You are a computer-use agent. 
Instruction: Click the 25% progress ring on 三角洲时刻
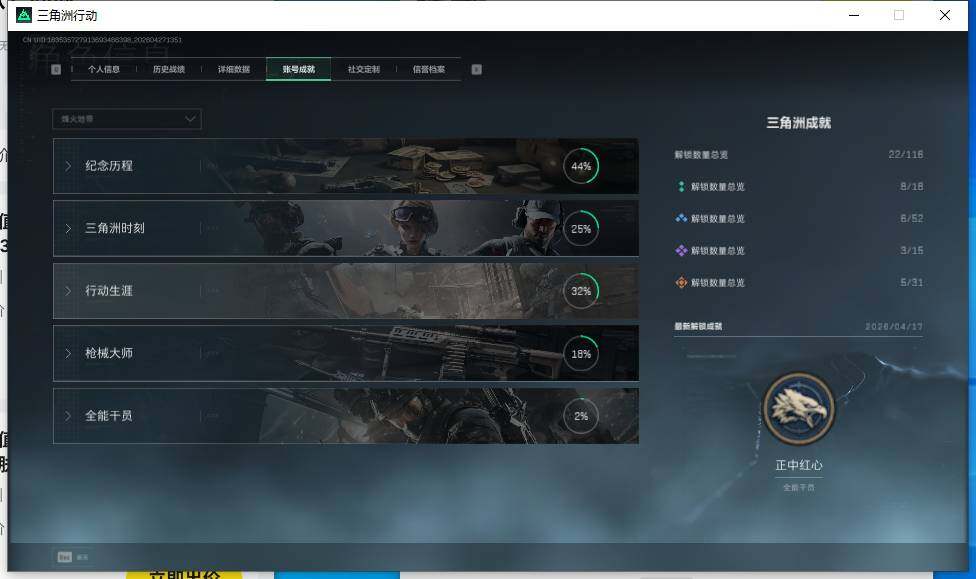pyautogui.click(x=581, y=228)
